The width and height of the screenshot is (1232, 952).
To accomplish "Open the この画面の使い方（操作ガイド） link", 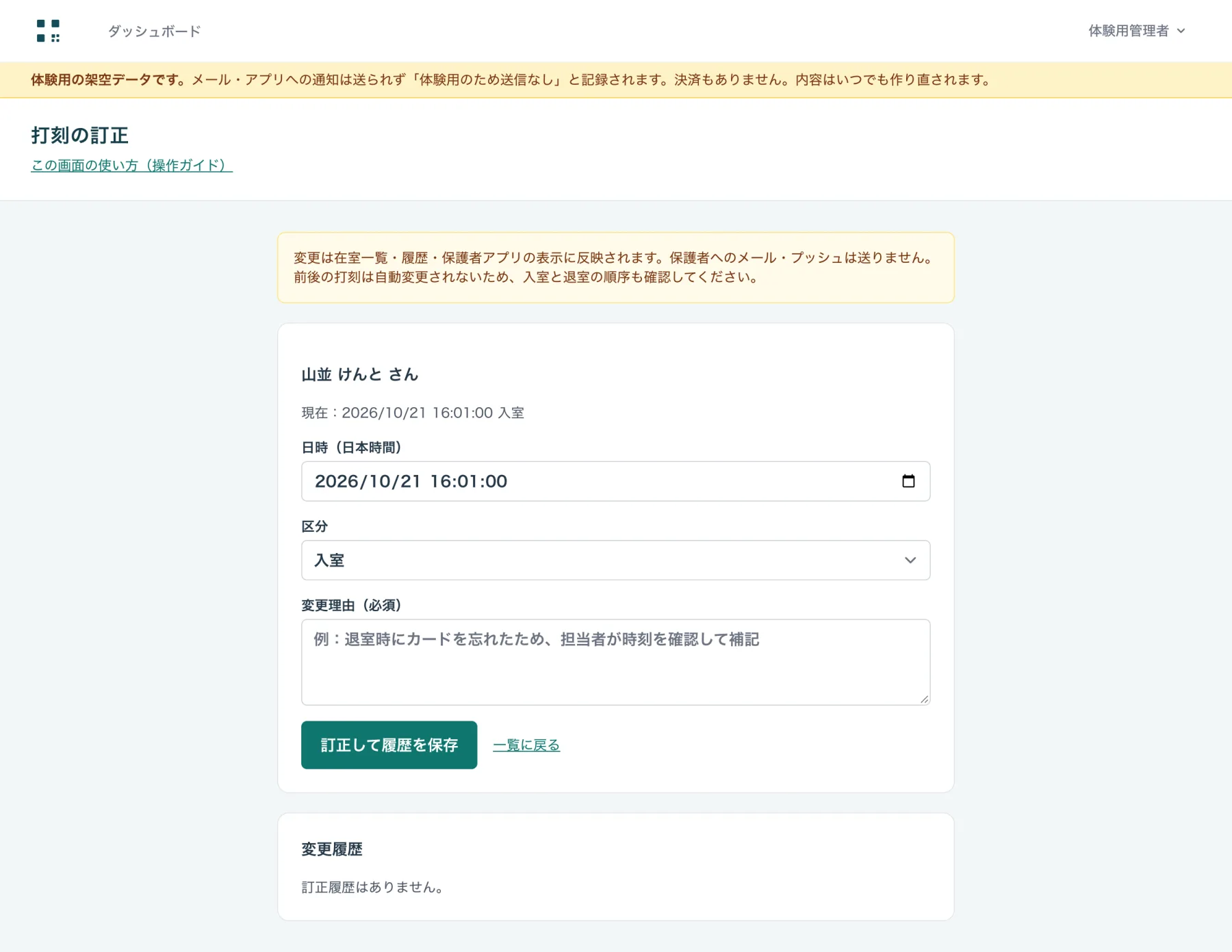I will click(131, 165).
